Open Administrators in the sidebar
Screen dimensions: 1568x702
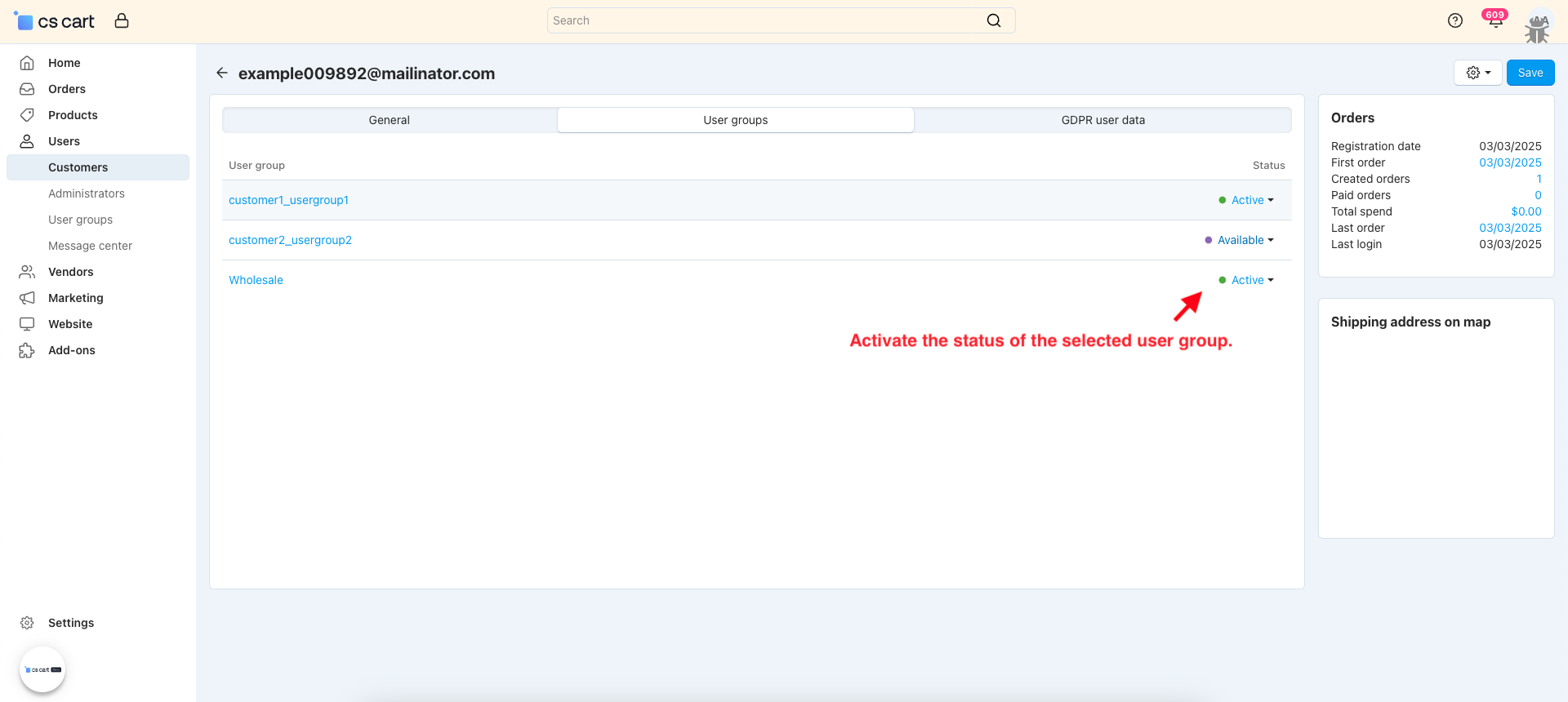click(87, 193)
